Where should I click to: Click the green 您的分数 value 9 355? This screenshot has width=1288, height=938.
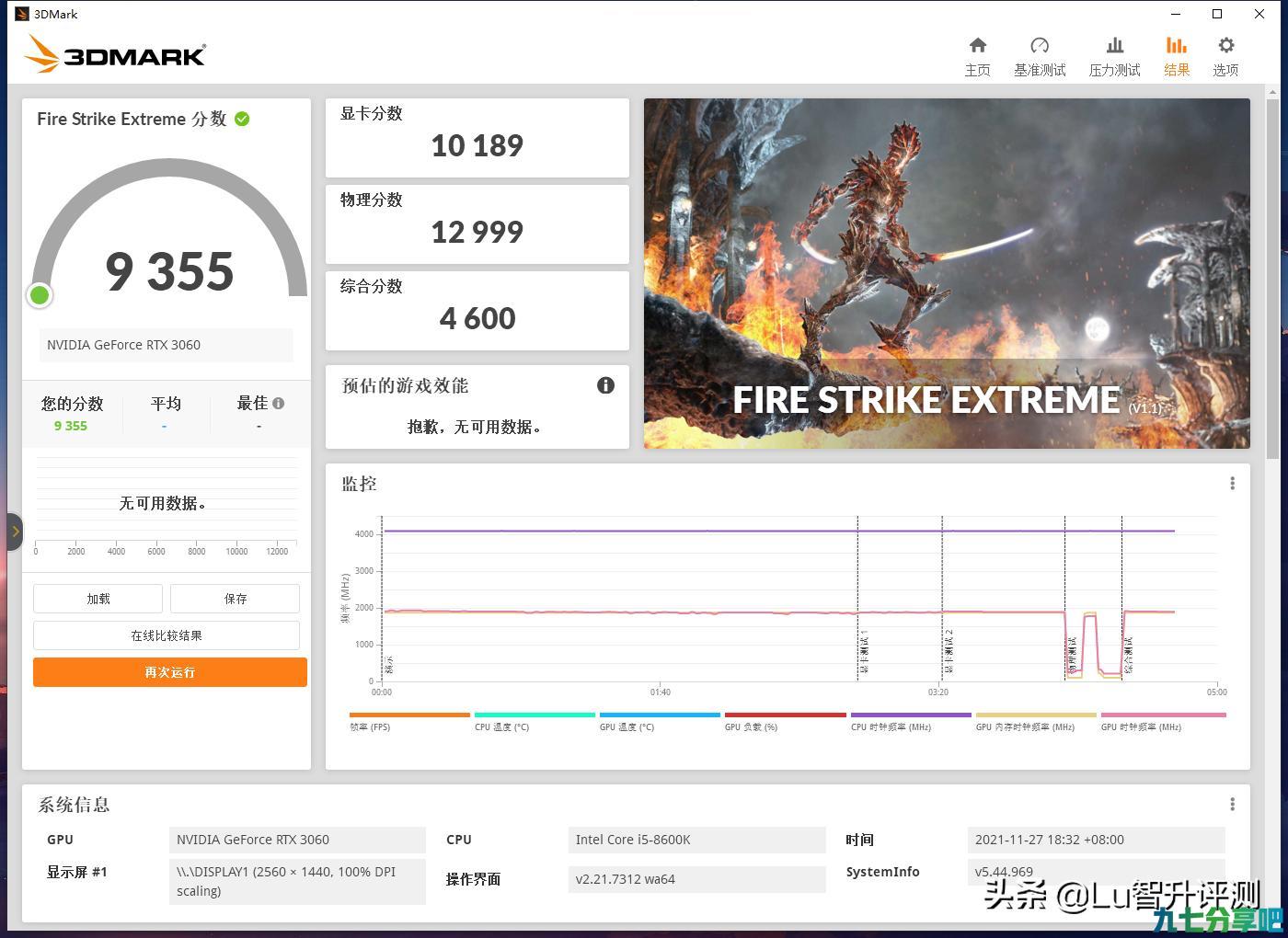click(x=71, y=426)
